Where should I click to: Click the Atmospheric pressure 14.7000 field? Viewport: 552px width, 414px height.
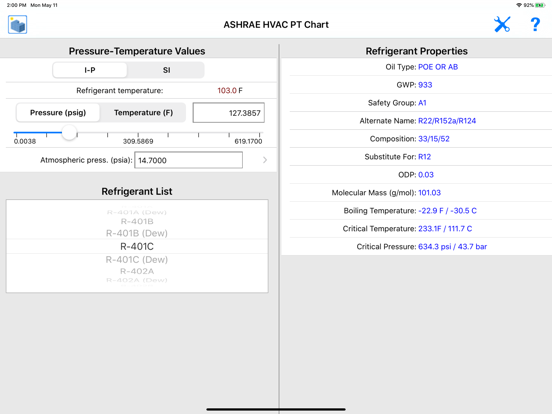188,160
